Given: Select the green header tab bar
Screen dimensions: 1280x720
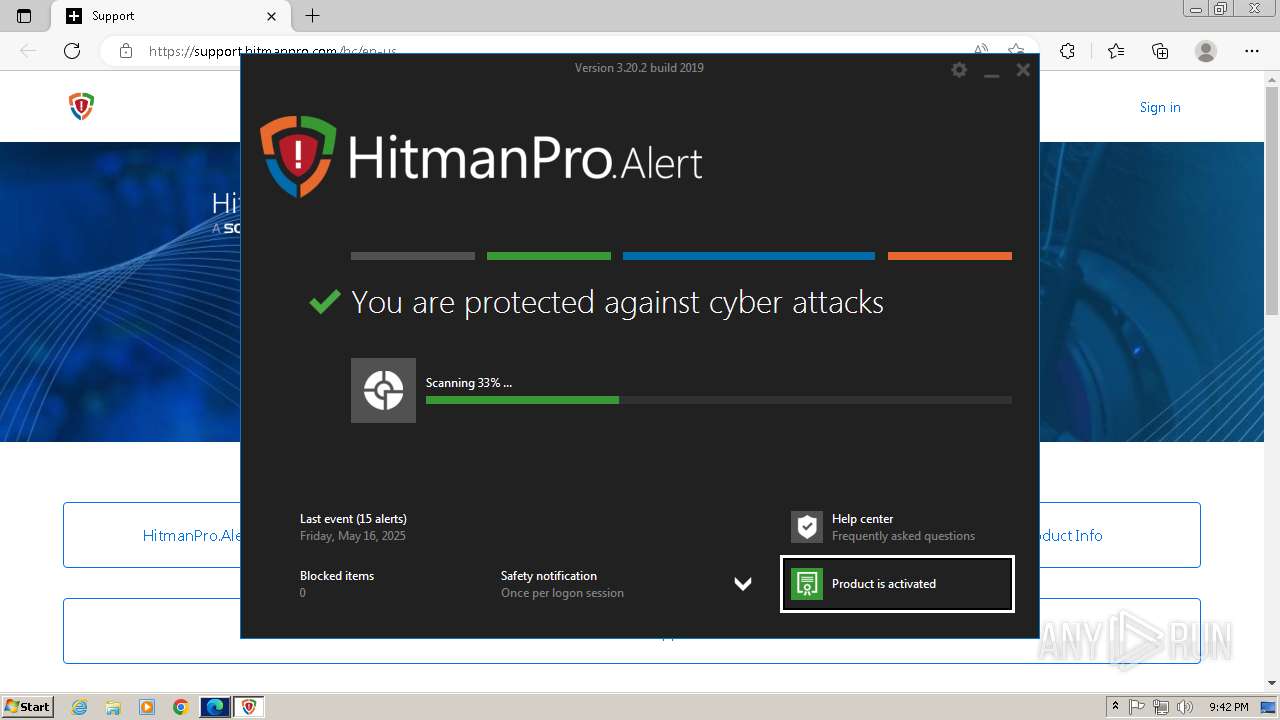Looking at the screenshot, I should coord(549,256).
